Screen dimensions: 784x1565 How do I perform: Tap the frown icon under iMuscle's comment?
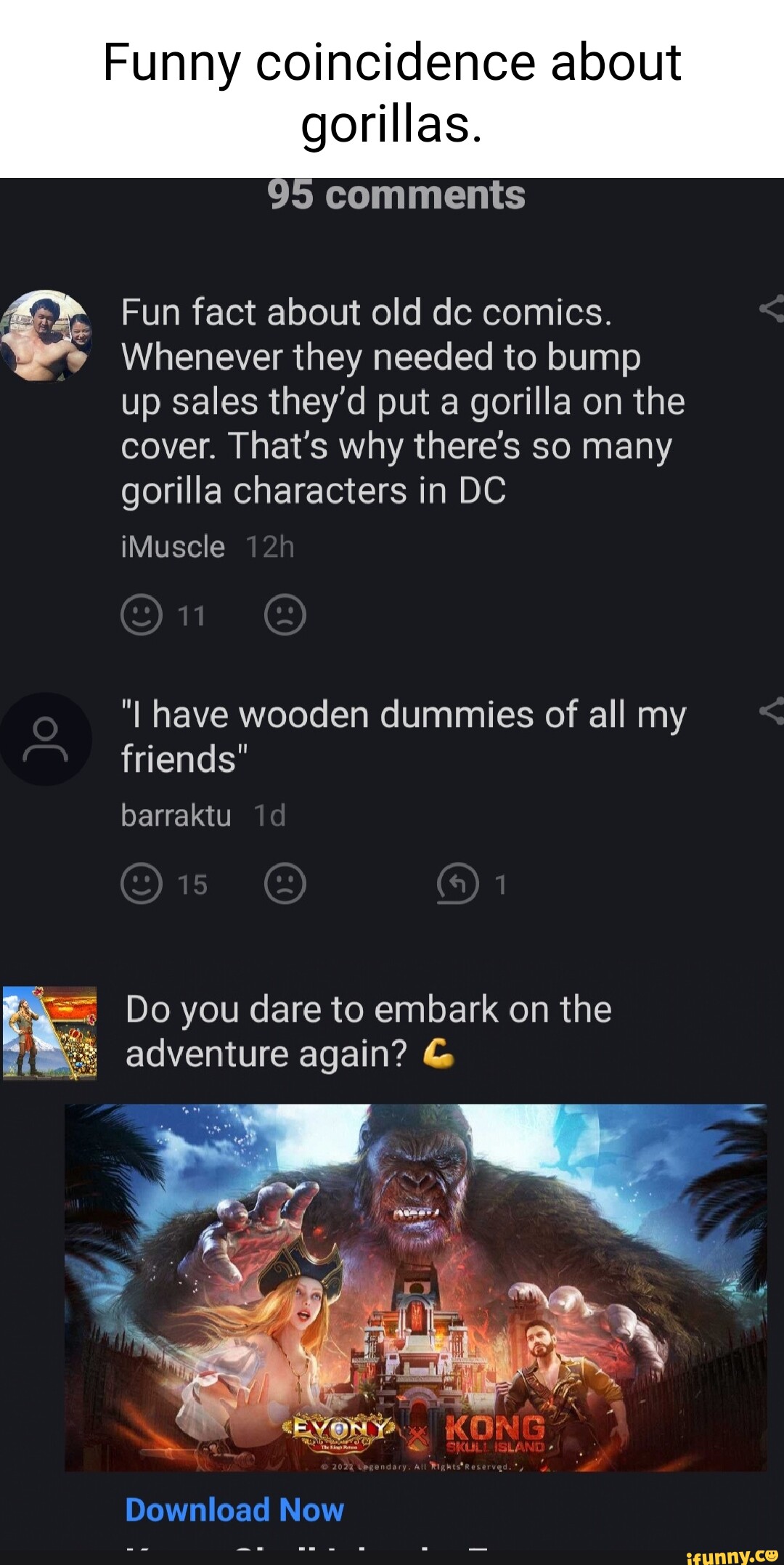pyautogui.click(x=285, y=616)
